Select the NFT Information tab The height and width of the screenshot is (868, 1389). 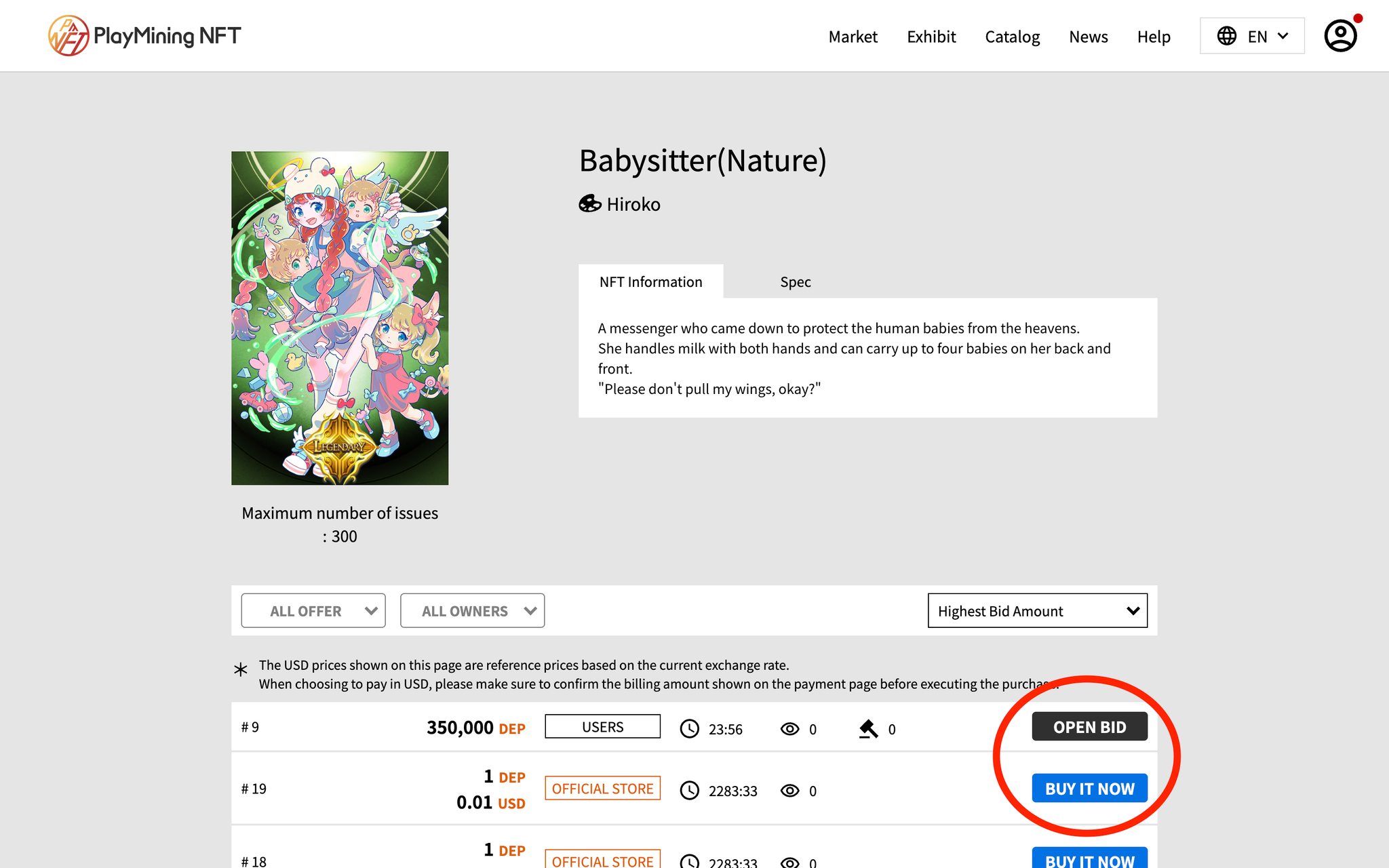[650, 282]
